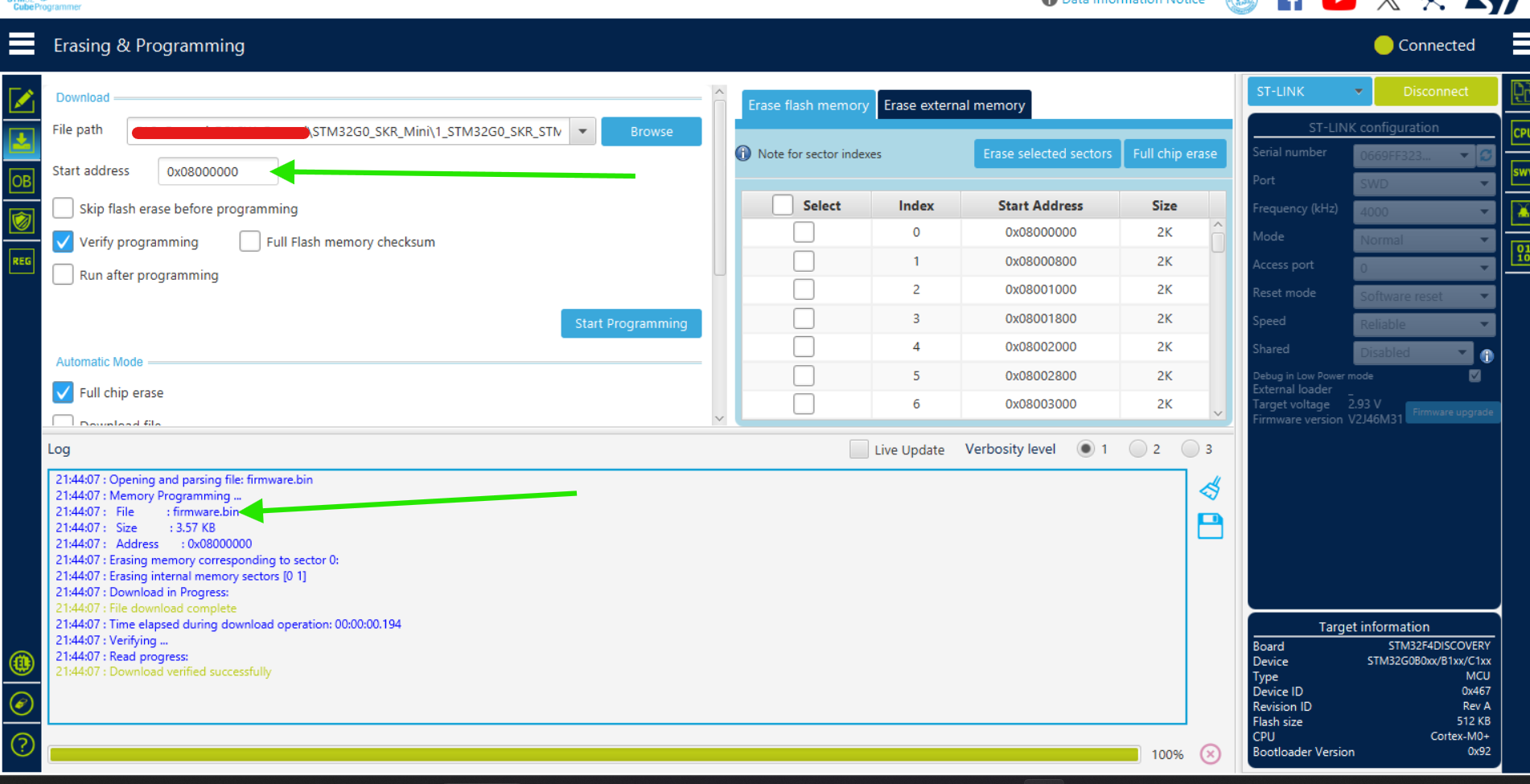Open the SWV viewer icon on right sidebar
Screen dimensions: 1530x784
[x=1520, y=173]
